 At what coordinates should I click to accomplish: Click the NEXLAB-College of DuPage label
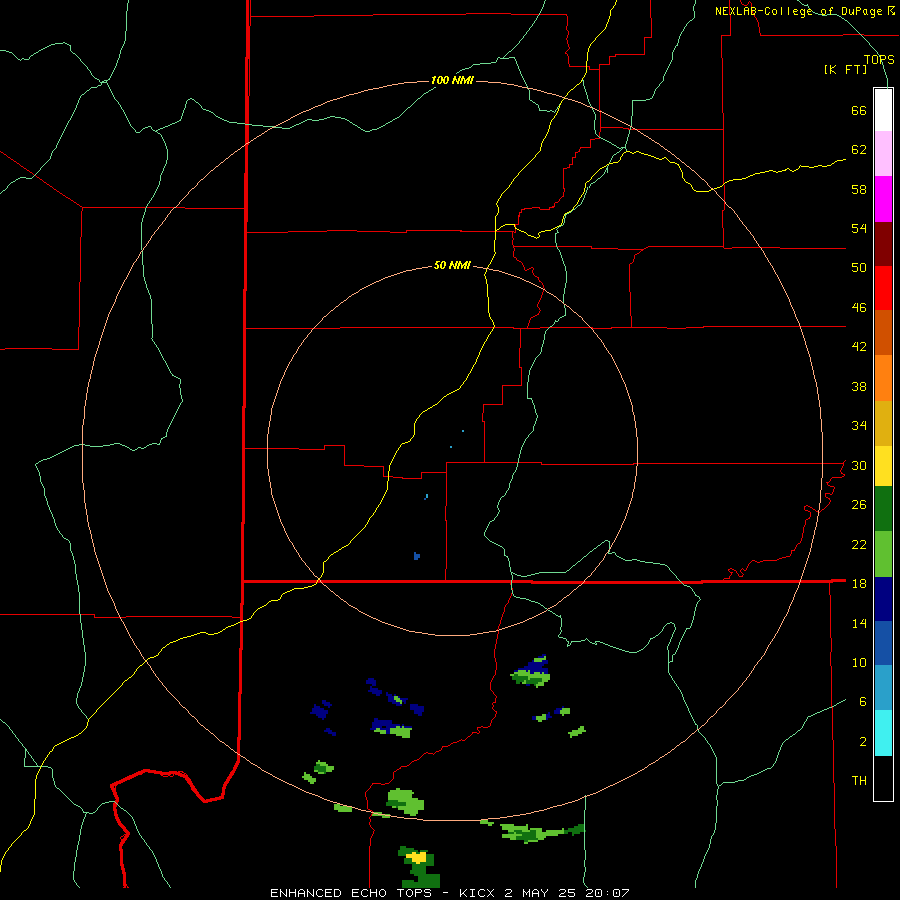click(805, 11)
